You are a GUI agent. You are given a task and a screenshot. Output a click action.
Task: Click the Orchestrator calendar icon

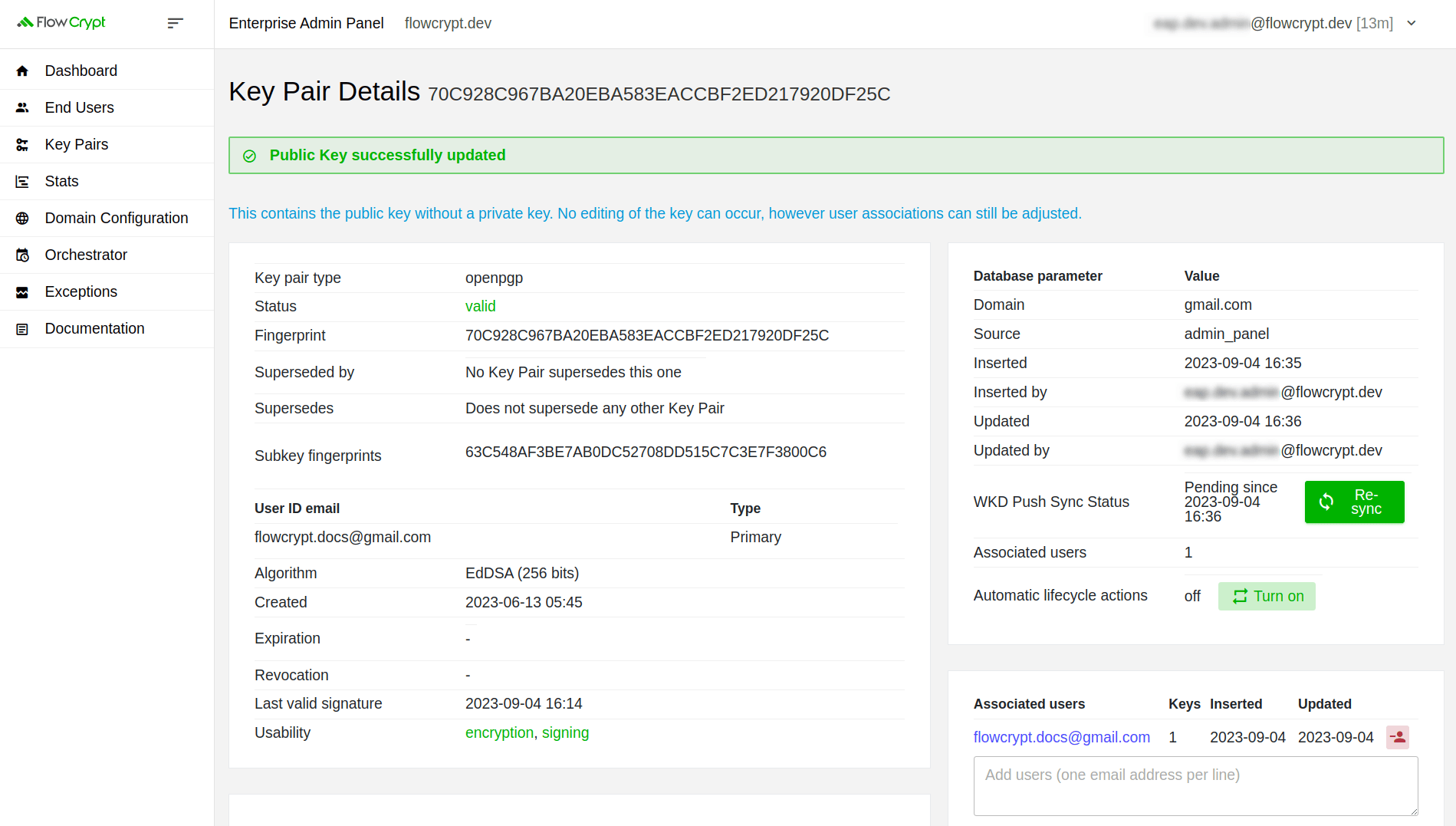(x=22, y=255)
